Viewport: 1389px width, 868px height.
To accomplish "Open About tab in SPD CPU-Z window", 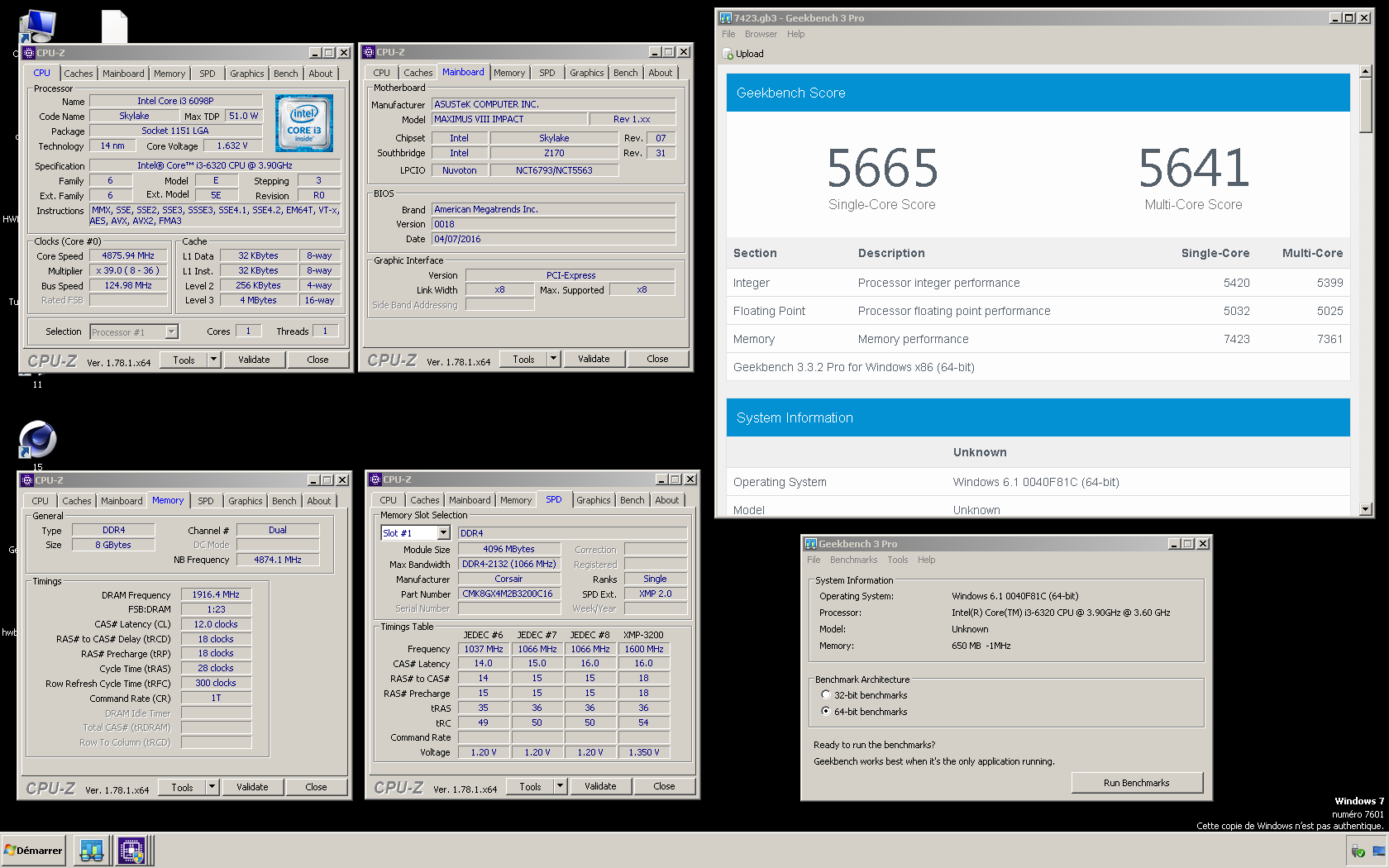I will click(x=666, y=500).
